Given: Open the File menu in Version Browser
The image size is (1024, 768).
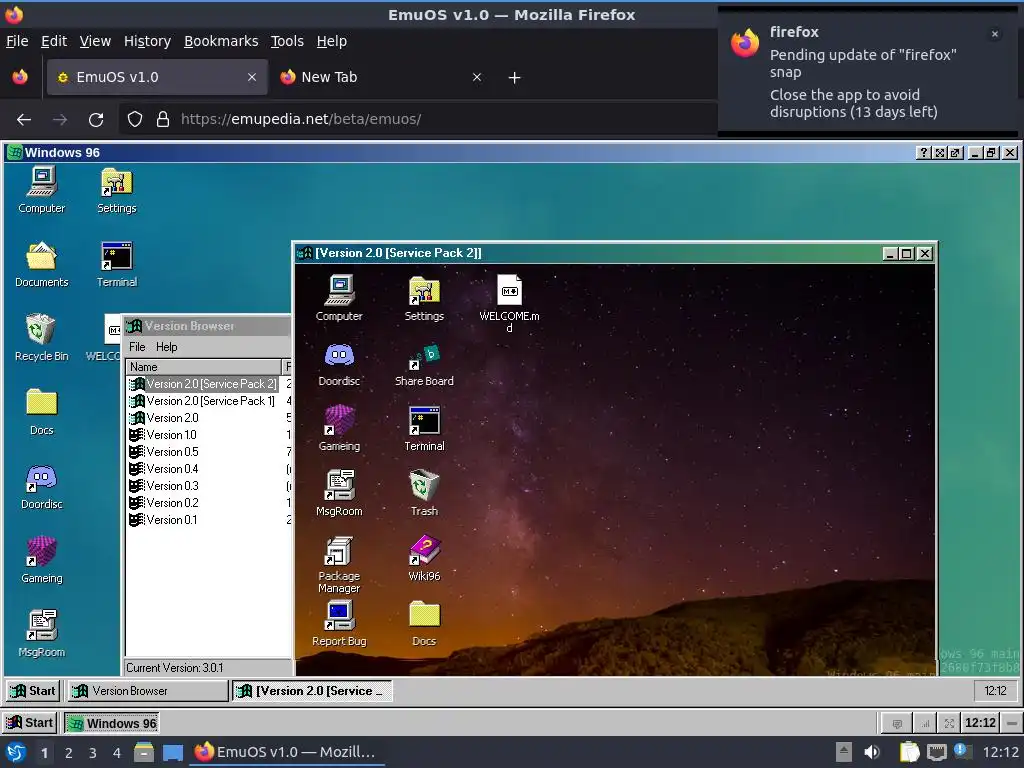Looking at the screenshot, I should [x=137, y=347].
